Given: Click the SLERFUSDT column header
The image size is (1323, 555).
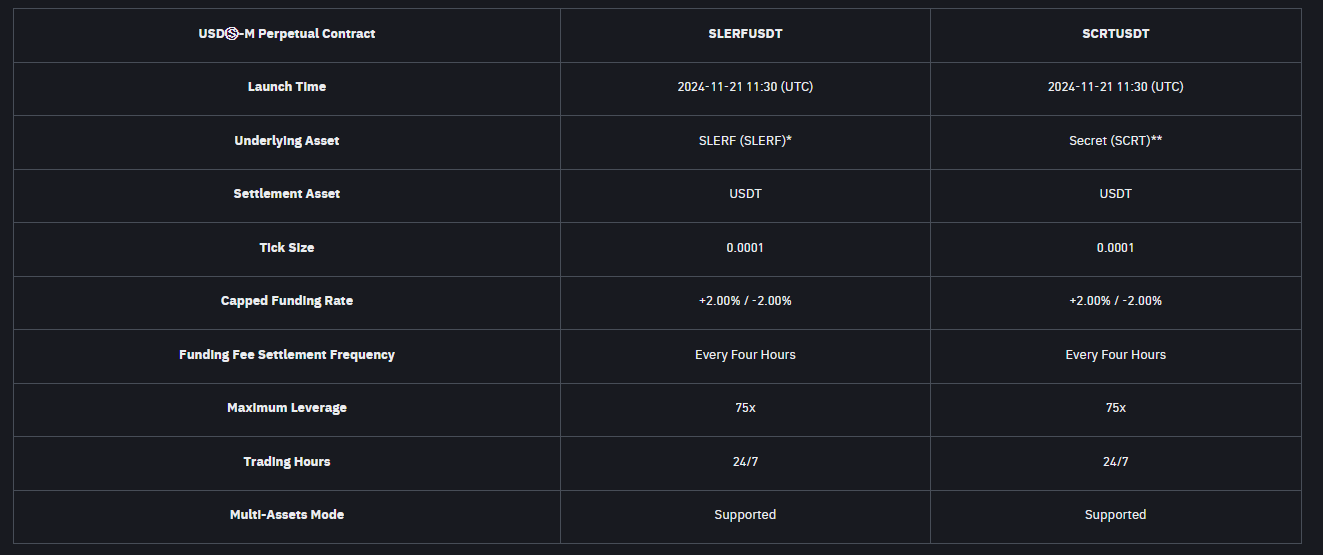Looking at the screenshot, I should click(x=745, y=34).
